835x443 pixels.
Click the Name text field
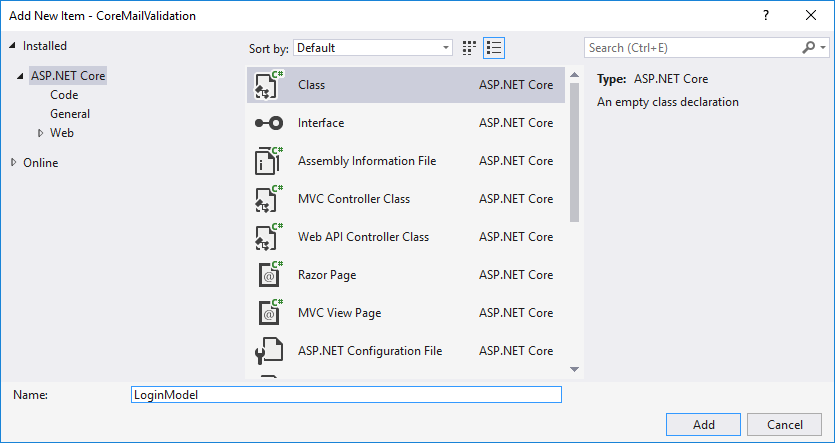point(346,395)
